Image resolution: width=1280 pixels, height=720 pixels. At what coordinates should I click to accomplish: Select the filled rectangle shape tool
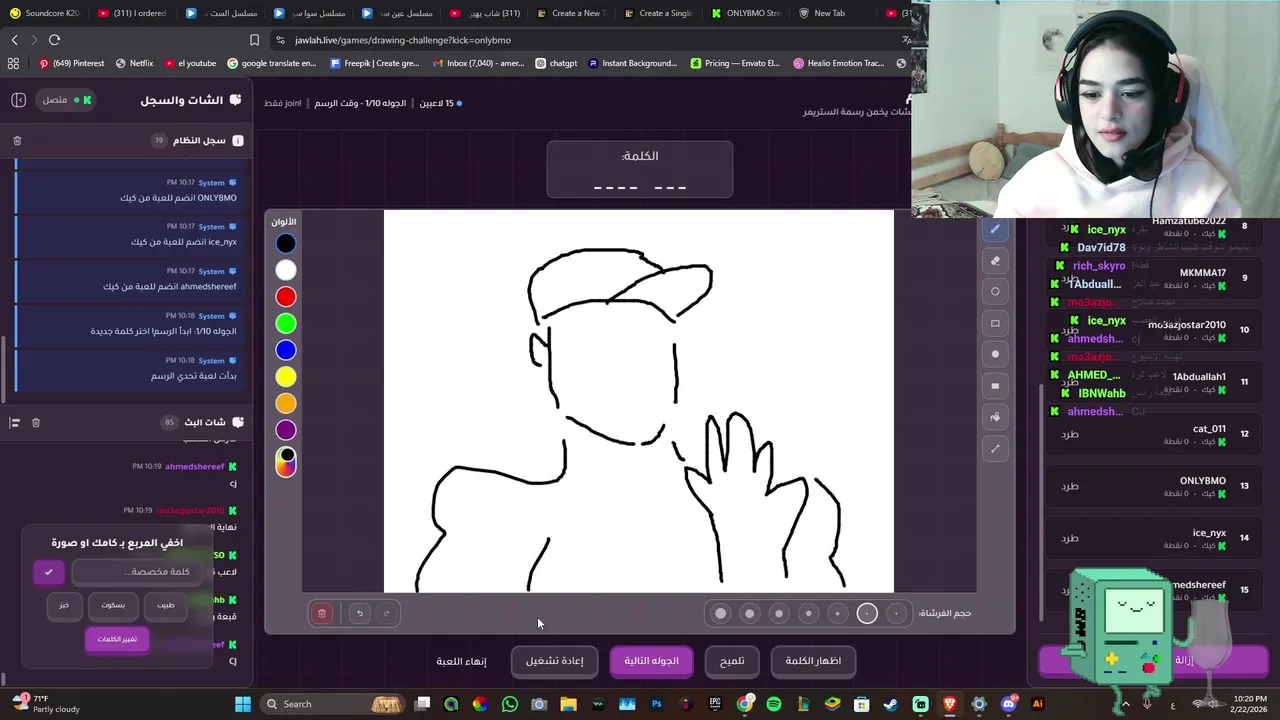point(995,386)
